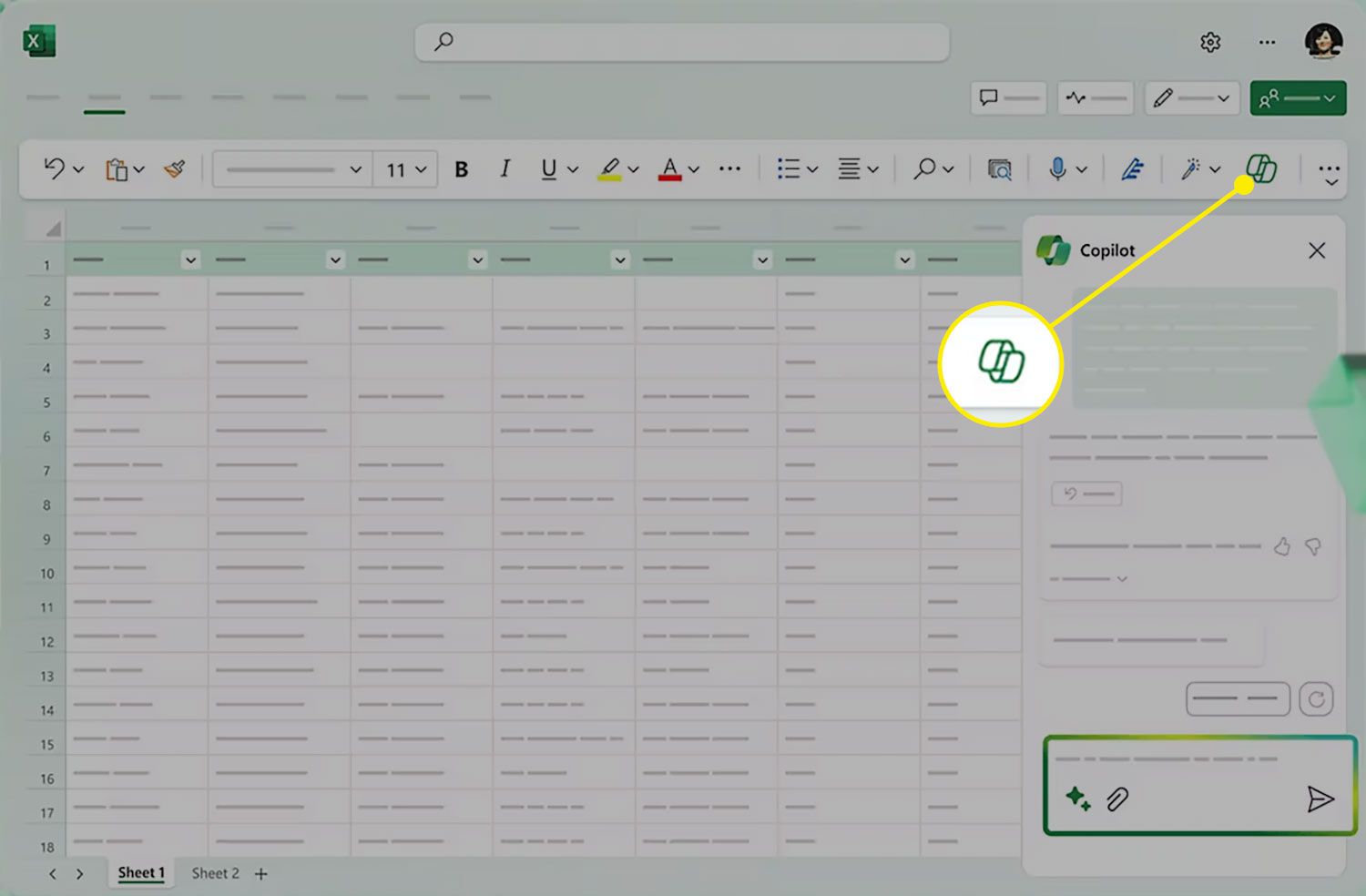Open the font size 11 dropdown
Viewport: 1366px width, 896px height.
tap(406, 169)
